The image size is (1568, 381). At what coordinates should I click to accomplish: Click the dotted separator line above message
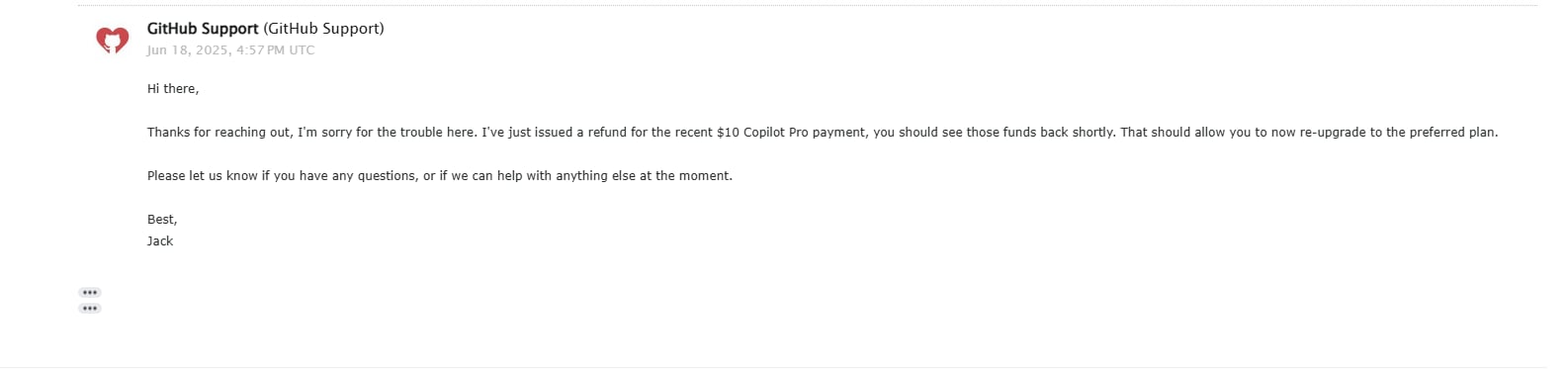808,6
